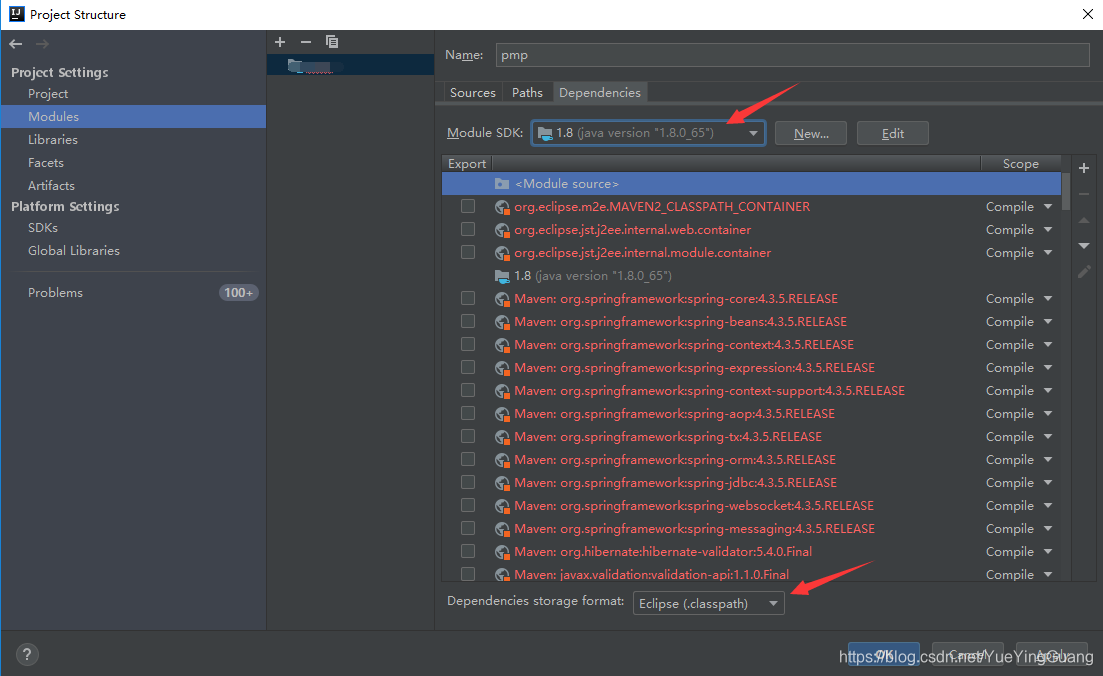The width and height of the screenshot is (1103, 676).
Task: Click library icon of MAVEN2_CLASSPATH_CONTAINER row
Action: (502, 207)
